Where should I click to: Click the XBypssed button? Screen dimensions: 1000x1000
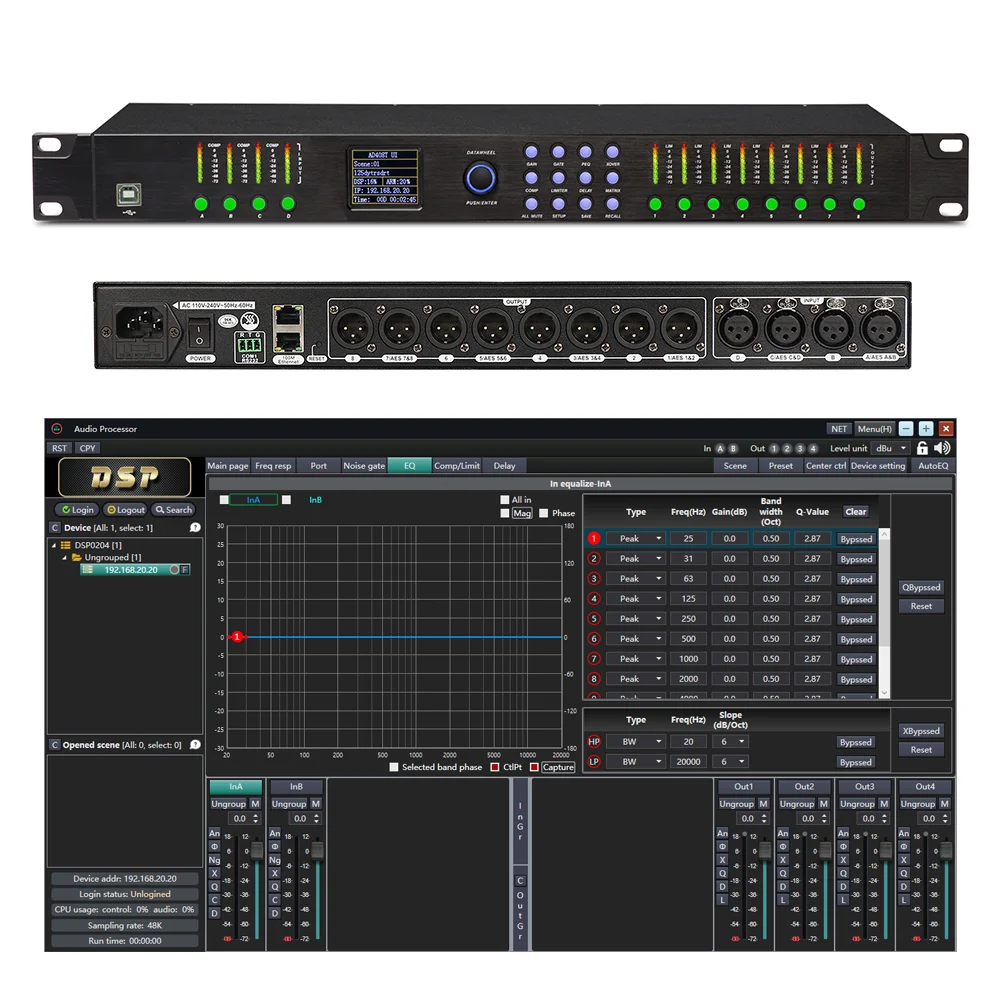click(x=921, y=731)
